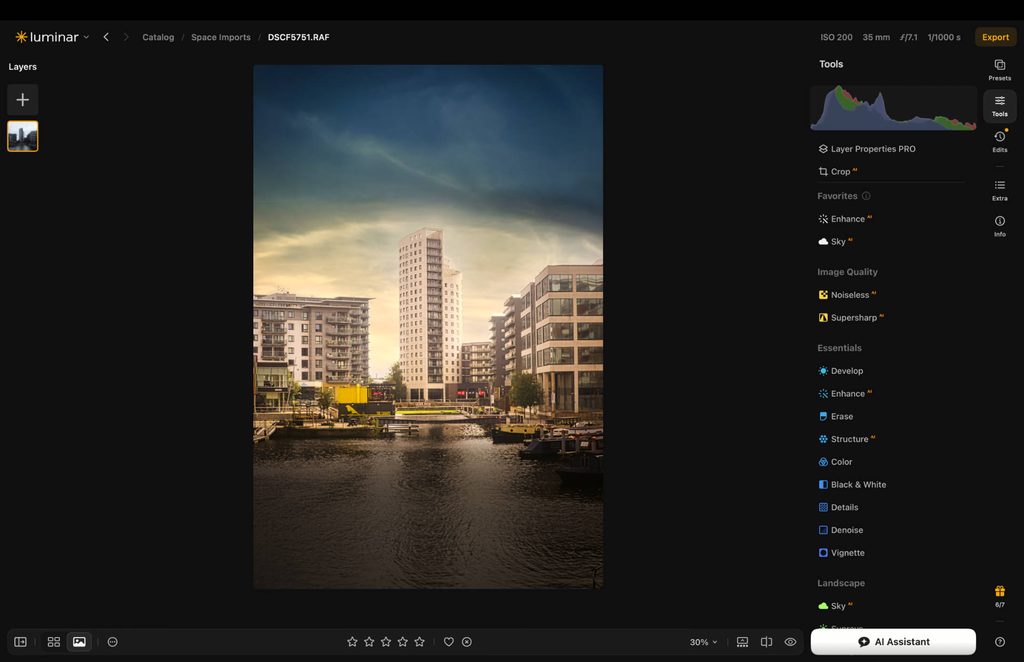
Task: Open the Develop tool
Action: coord(840,371)
